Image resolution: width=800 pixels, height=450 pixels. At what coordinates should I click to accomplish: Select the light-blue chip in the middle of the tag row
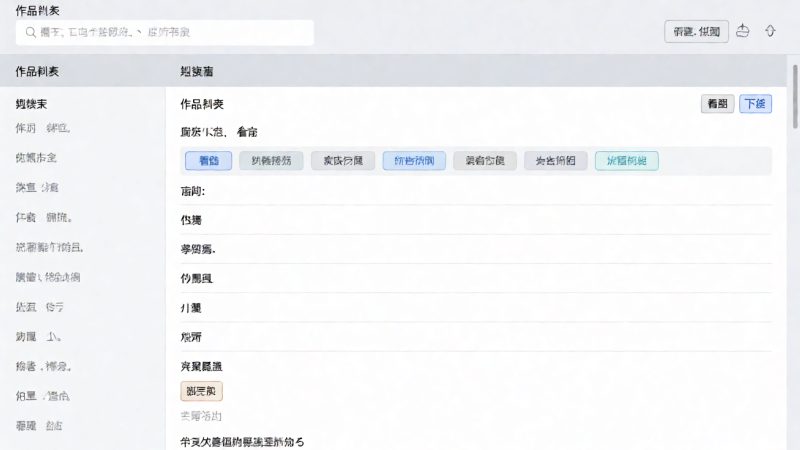(x=414, y=161)
